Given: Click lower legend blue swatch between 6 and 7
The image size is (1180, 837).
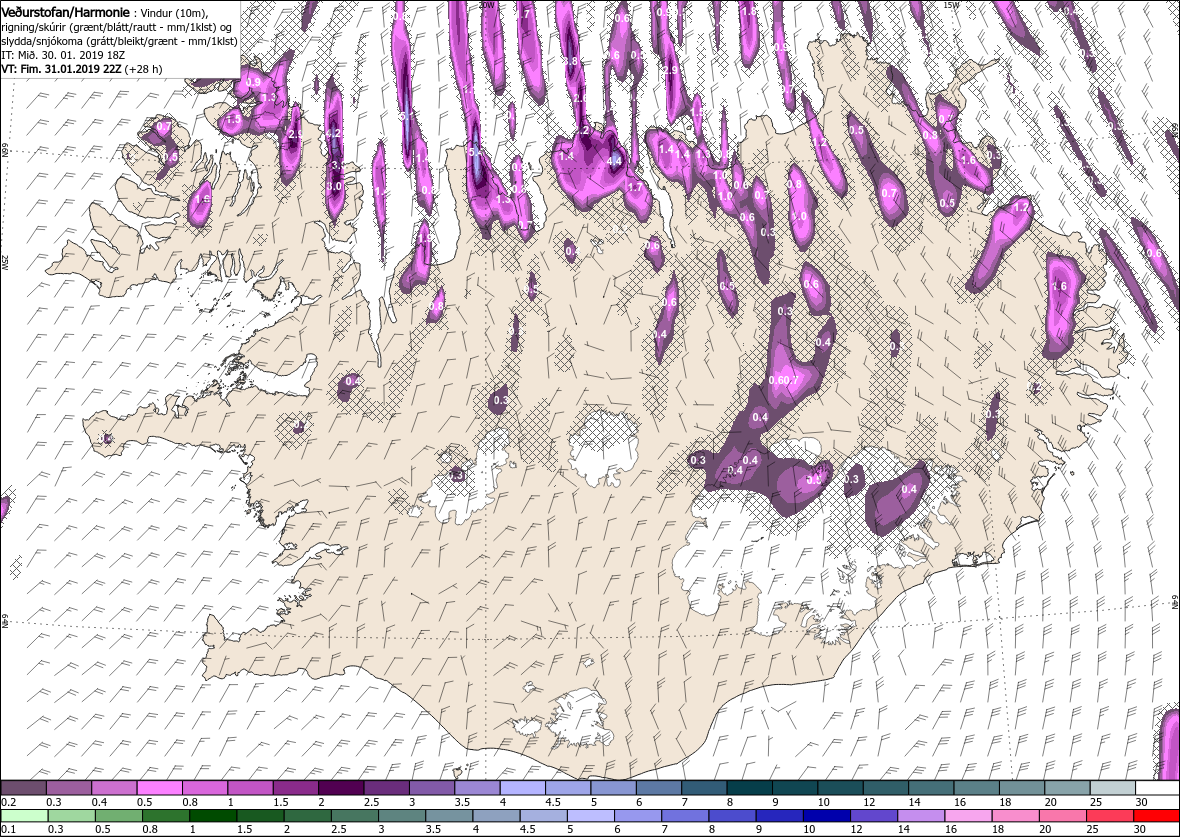Looking at the screenshot, I should (x=637, y=816).
